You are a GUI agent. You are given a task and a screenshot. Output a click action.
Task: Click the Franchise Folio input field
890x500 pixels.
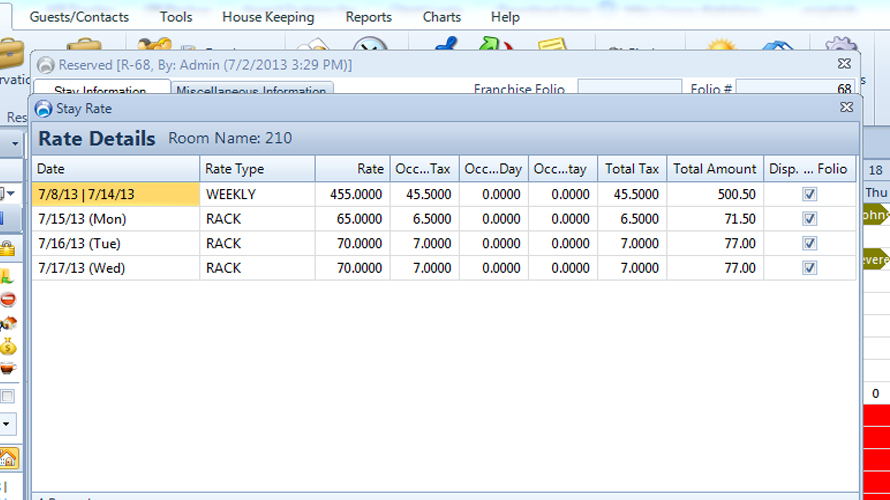[x=629, y=87]
